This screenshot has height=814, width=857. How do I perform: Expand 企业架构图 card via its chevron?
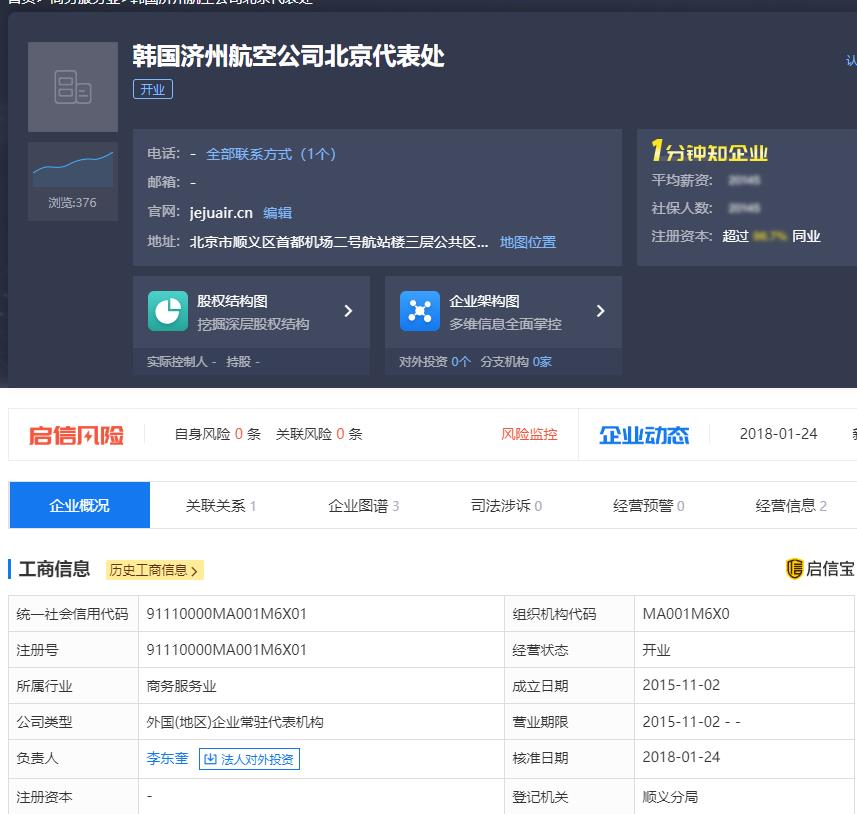point(600,310)
